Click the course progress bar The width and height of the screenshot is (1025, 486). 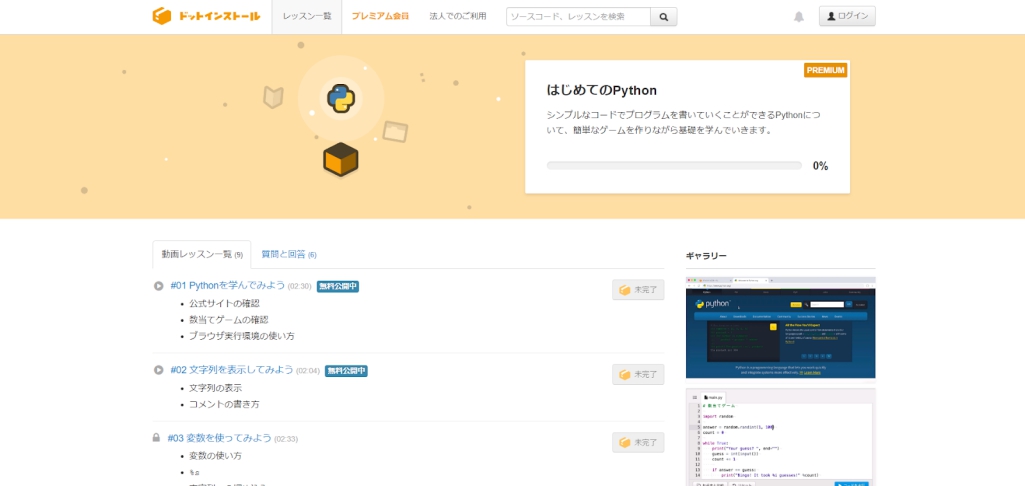coord(674,165)
